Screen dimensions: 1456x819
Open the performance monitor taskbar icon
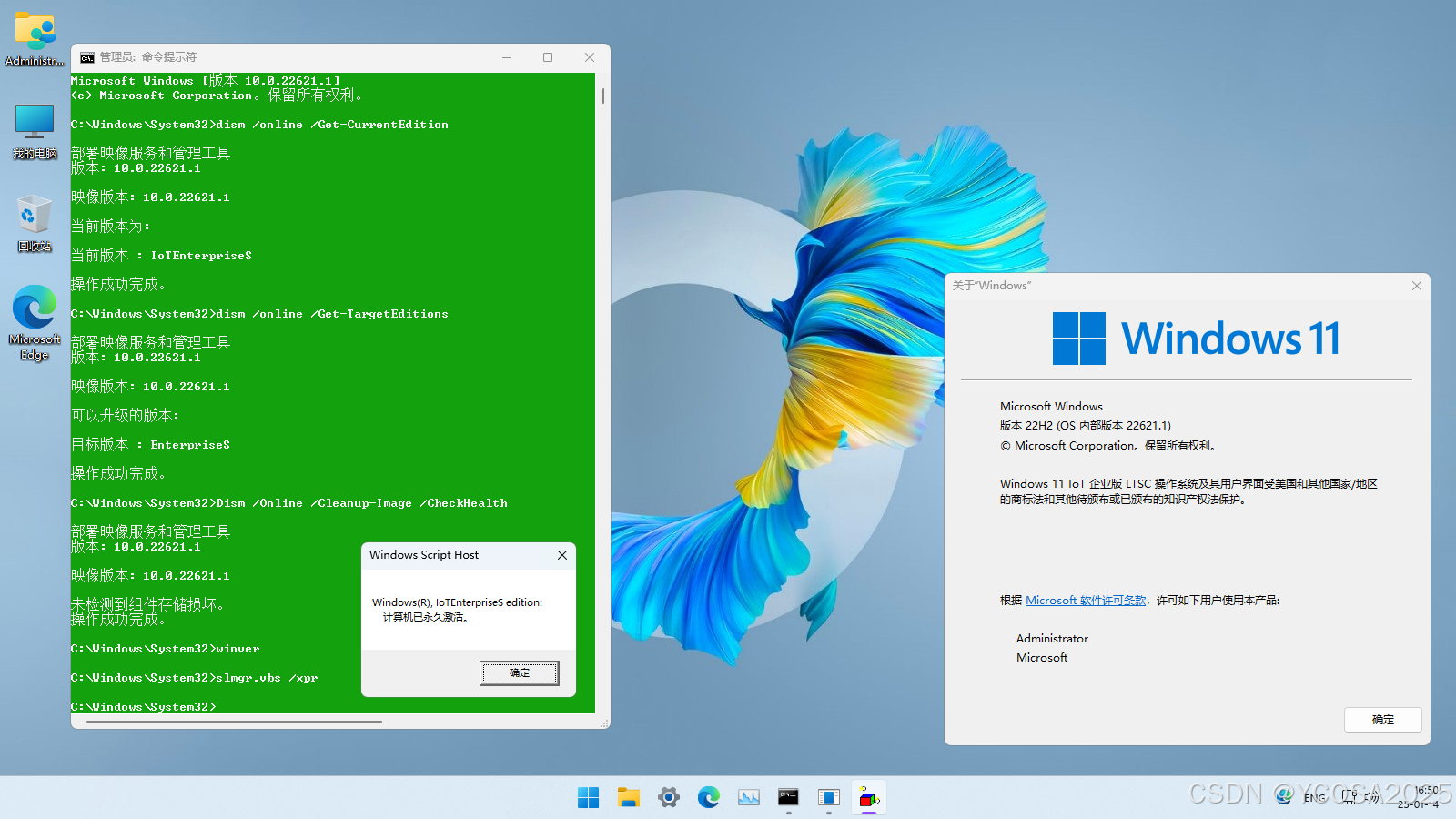749,798
